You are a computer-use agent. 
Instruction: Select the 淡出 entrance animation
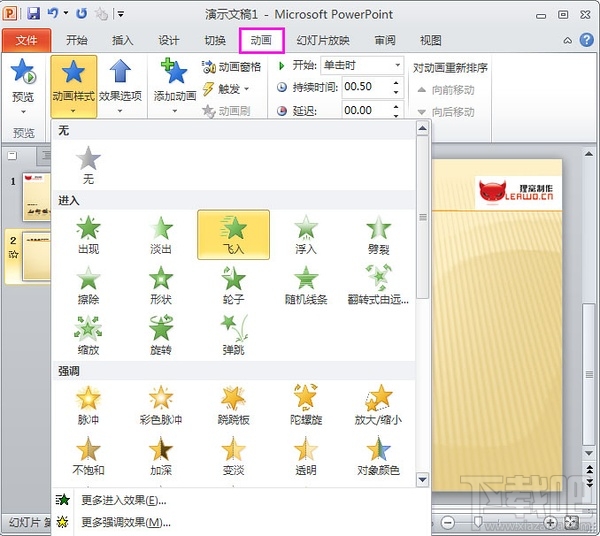pyautogui.click(x=161, y=235)
